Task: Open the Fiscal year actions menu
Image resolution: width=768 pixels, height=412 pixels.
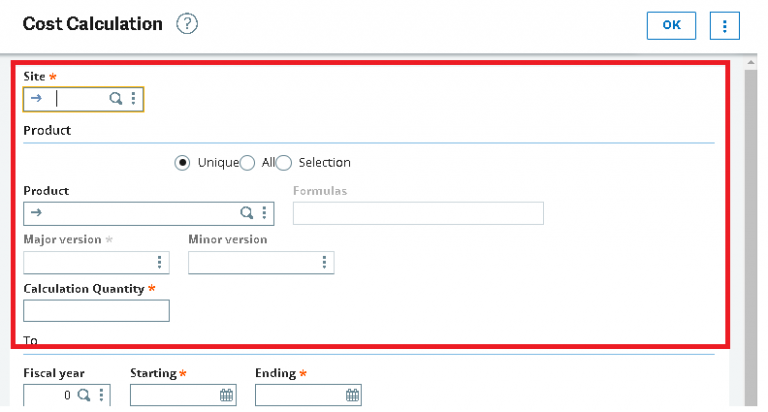Action: point(101,395)
